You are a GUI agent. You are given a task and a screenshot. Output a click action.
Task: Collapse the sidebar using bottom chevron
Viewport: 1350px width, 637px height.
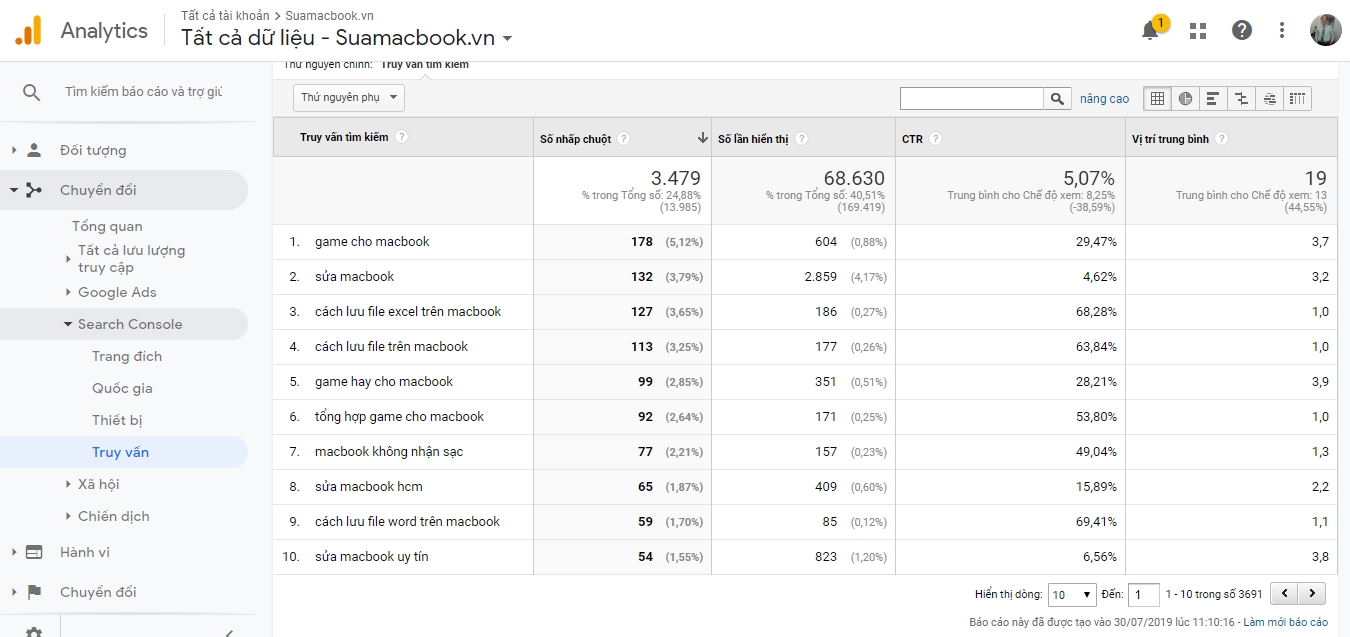coord(229,632)
